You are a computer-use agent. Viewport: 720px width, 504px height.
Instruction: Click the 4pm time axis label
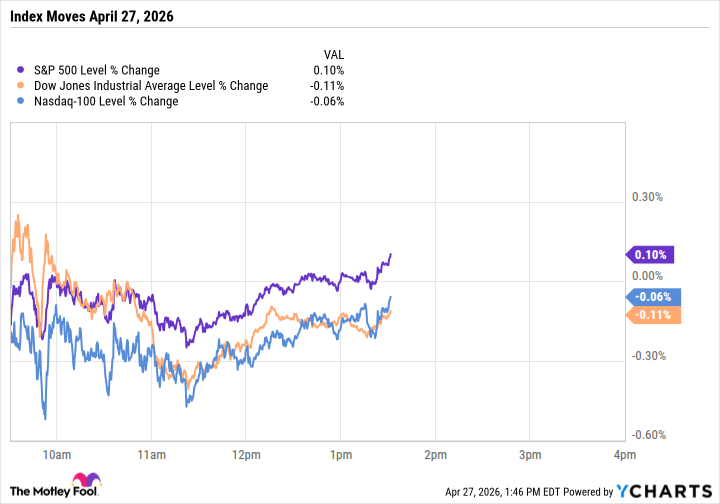624,456
